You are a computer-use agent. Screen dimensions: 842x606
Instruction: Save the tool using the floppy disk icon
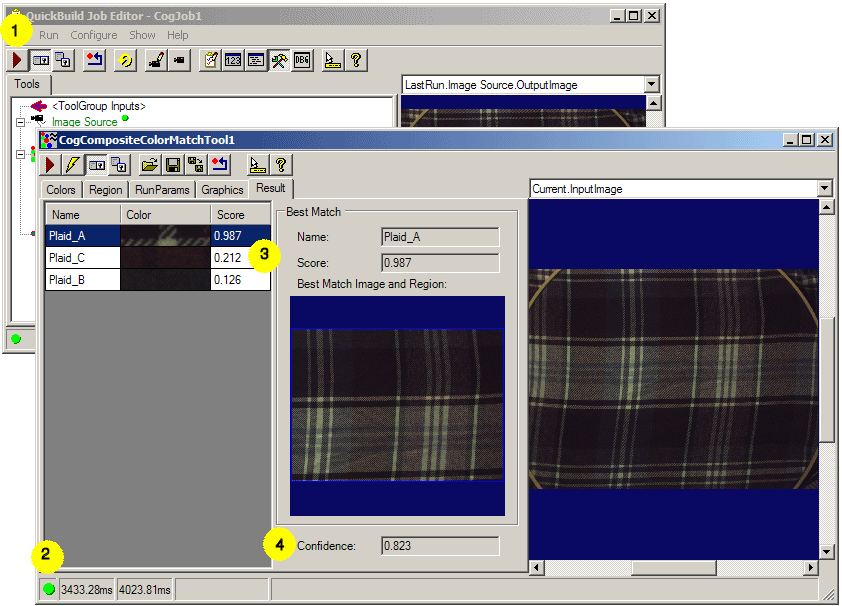click(x=170, y=164)
